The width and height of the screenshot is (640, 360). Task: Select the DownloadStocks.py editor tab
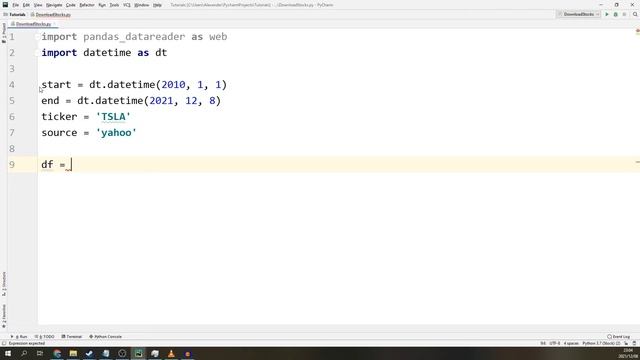click(32, 24)
